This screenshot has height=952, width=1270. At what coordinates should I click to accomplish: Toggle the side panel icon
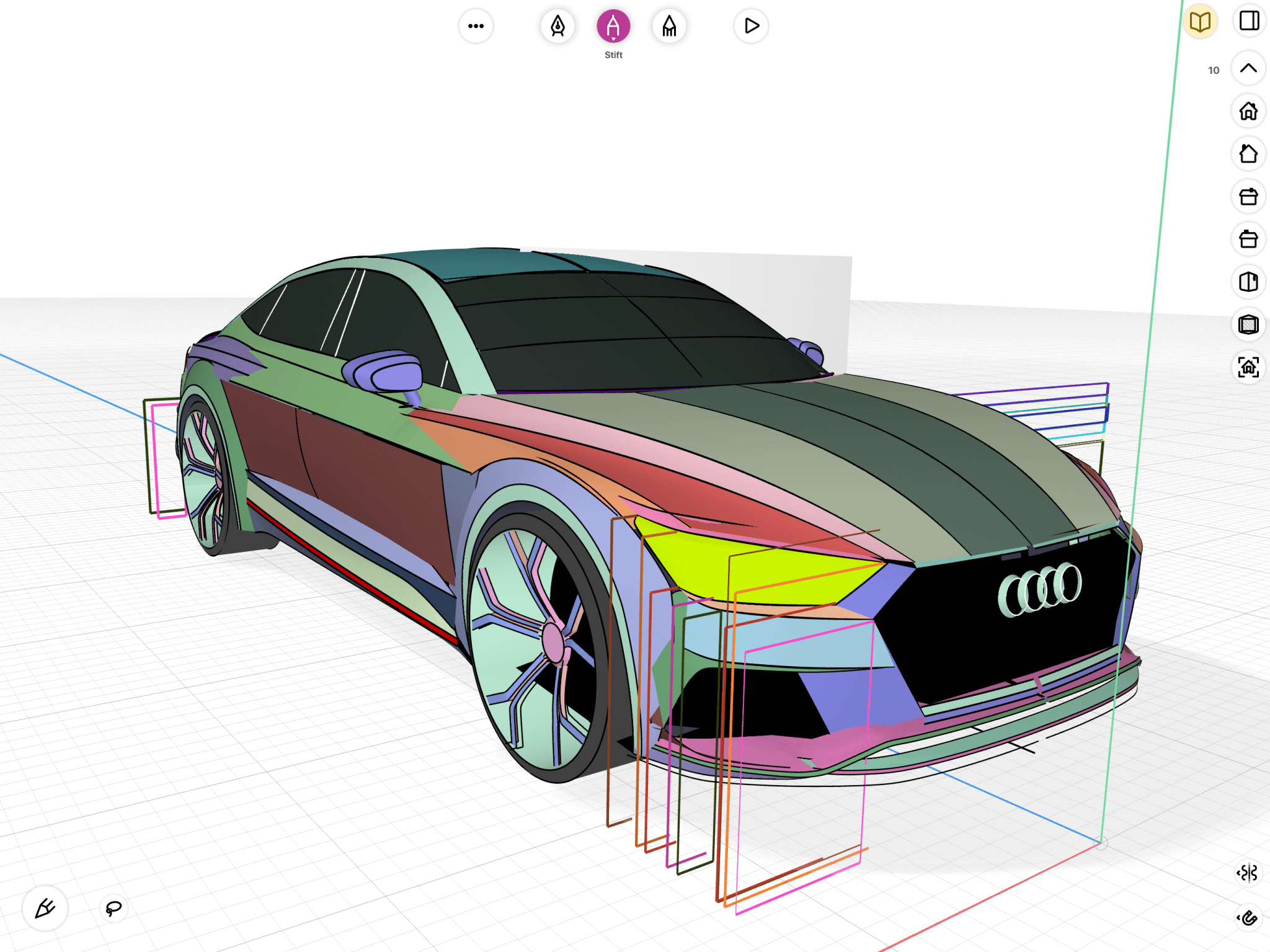[1249, 20]
